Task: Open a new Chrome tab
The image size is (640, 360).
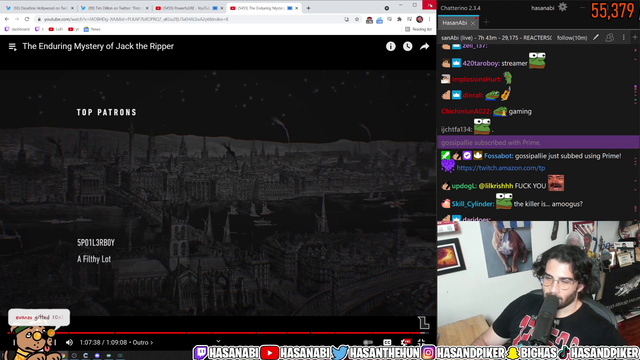Action: (309, 8)
